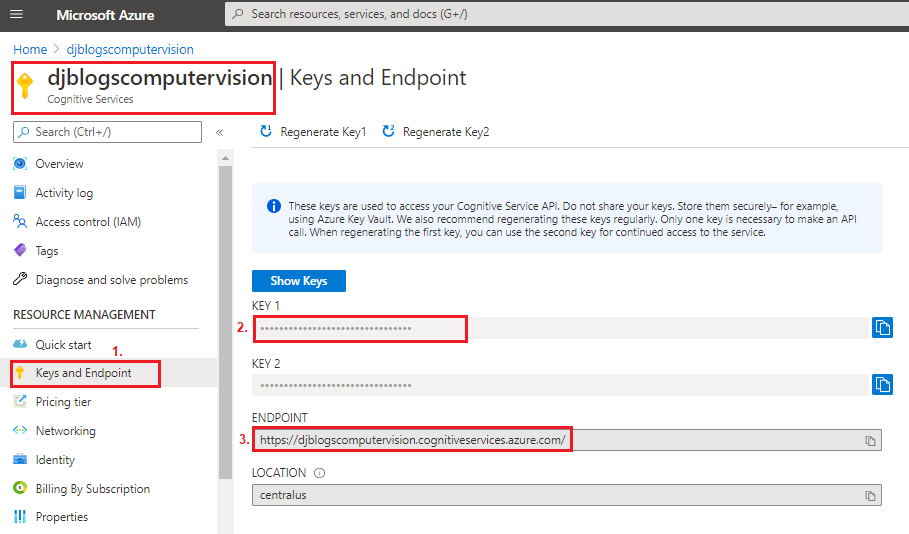Click Microsoft Azure logo text
Viewport: 909px width, 534px height.
pos(105,15)
